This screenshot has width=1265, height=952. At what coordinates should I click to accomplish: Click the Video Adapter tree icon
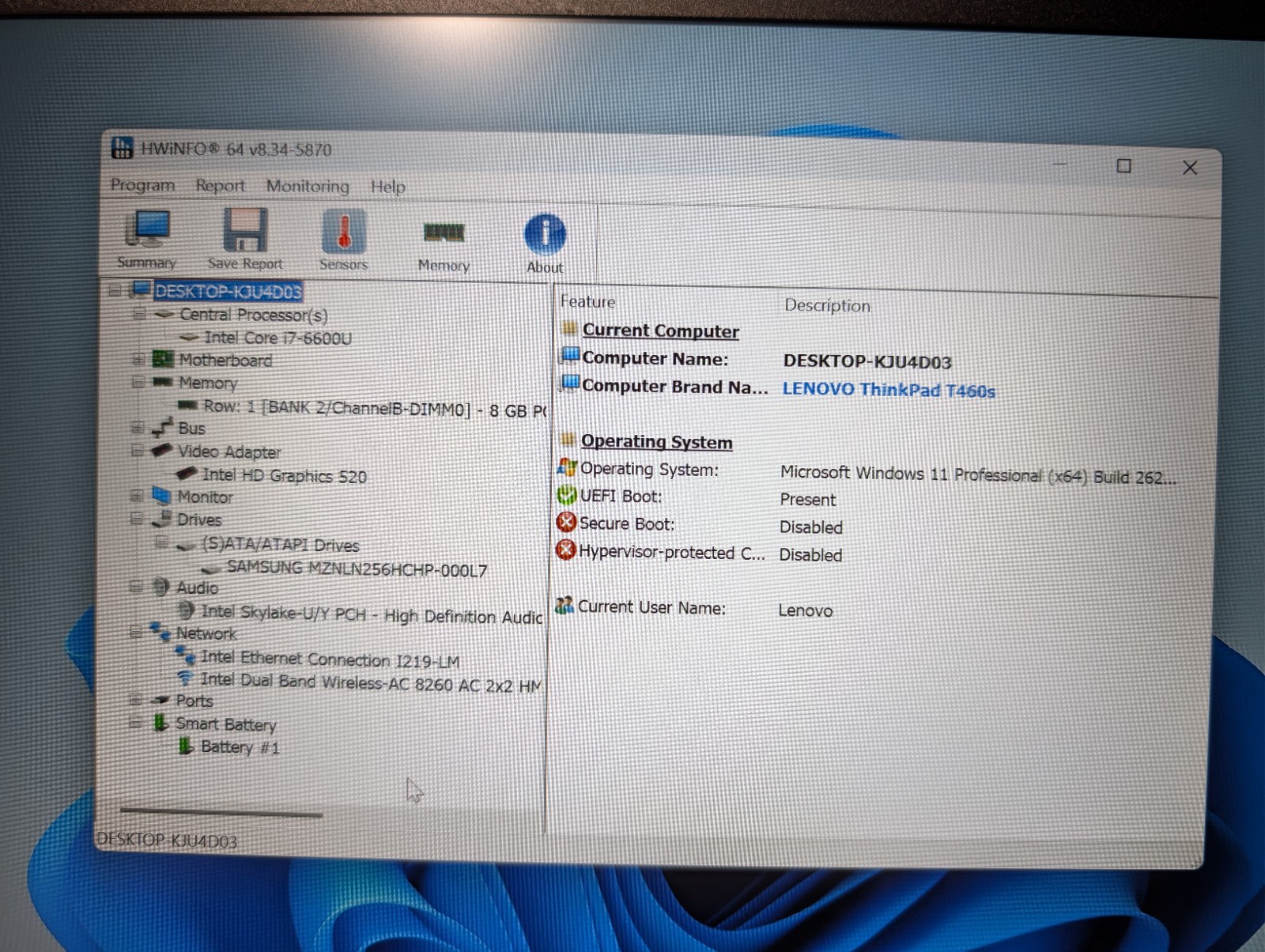(x=161, y=450)
